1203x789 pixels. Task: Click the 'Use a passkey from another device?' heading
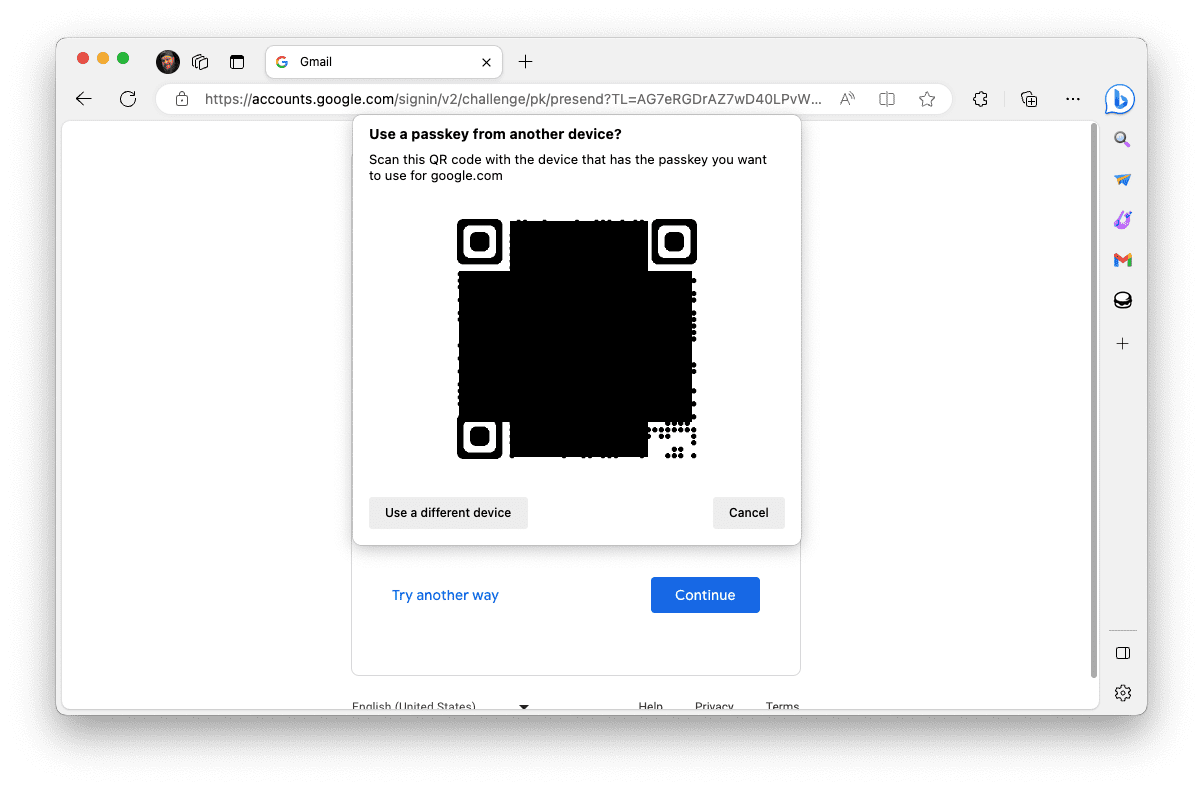coord(496,134)
